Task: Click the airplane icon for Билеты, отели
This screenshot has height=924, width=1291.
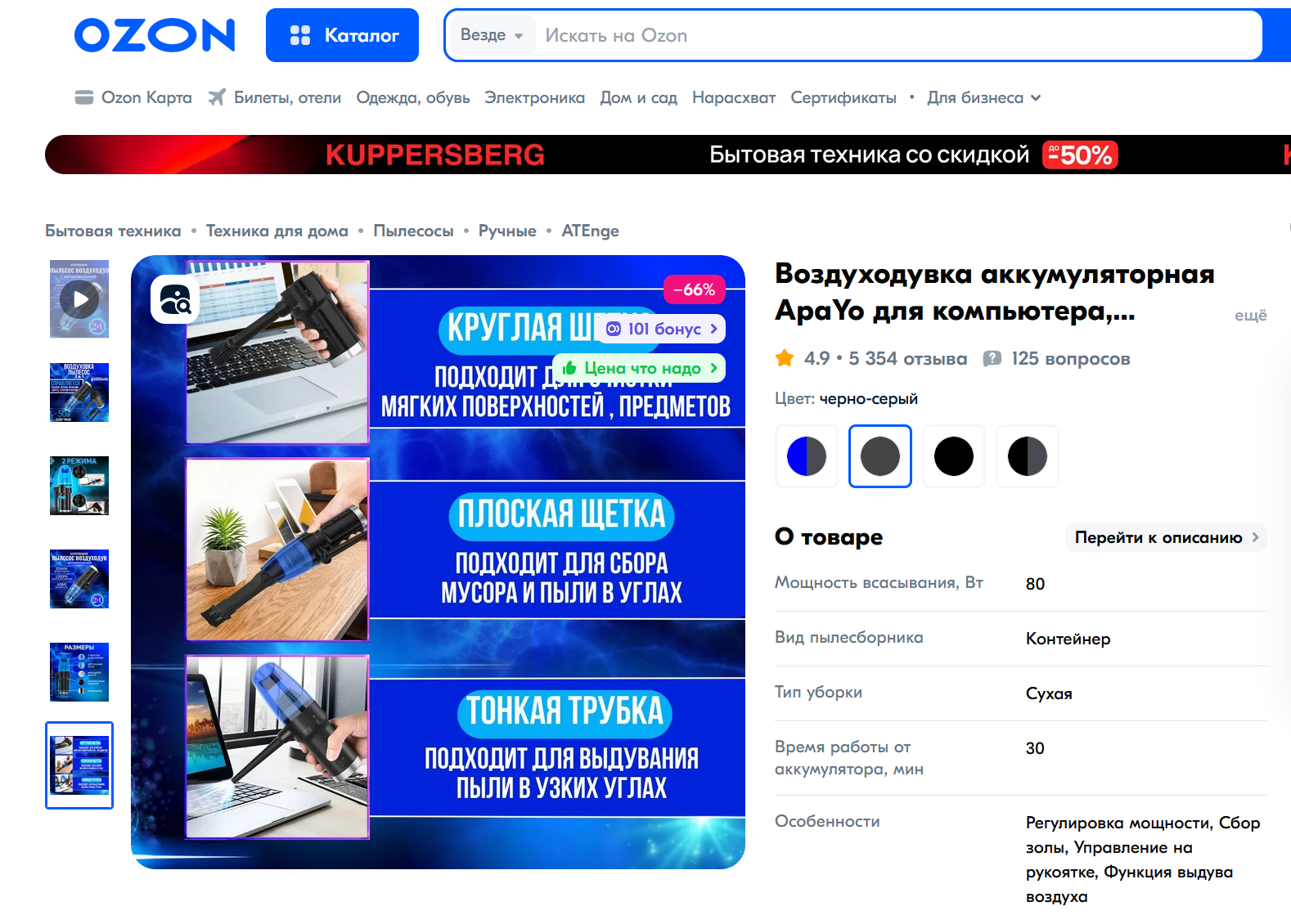Action: click(x=216, y=97)
